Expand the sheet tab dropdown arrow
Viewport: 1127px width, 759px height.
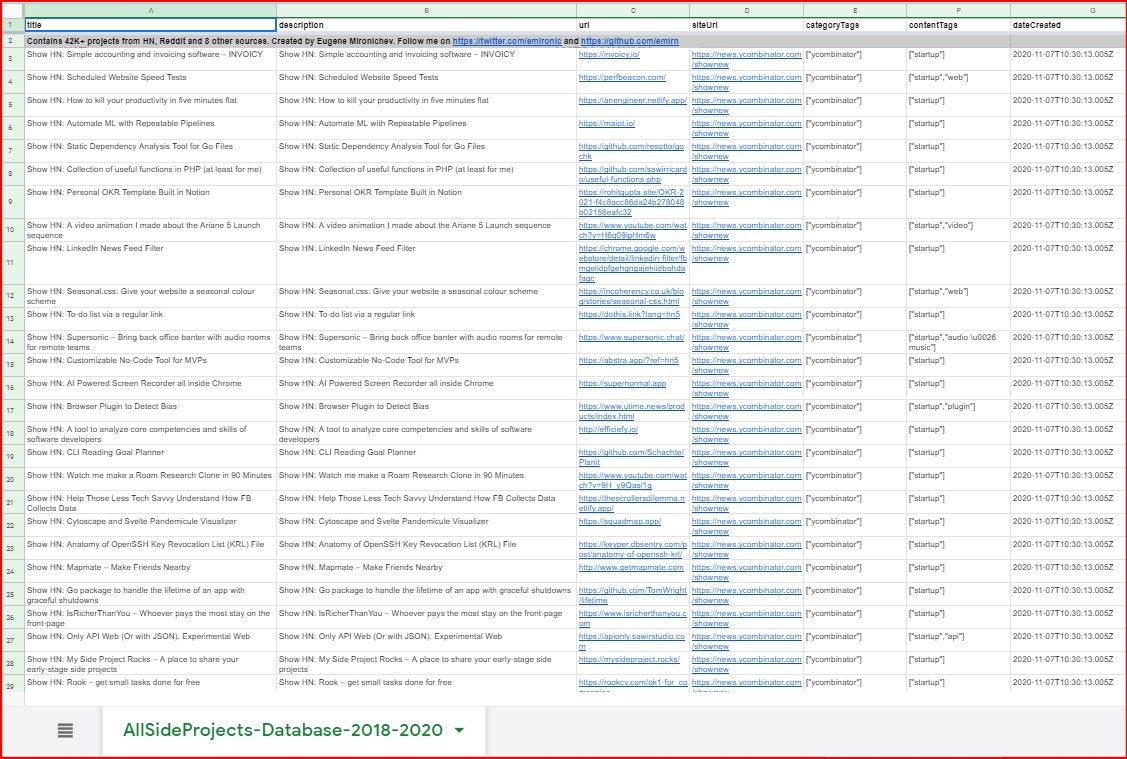[x=459, y=730]
